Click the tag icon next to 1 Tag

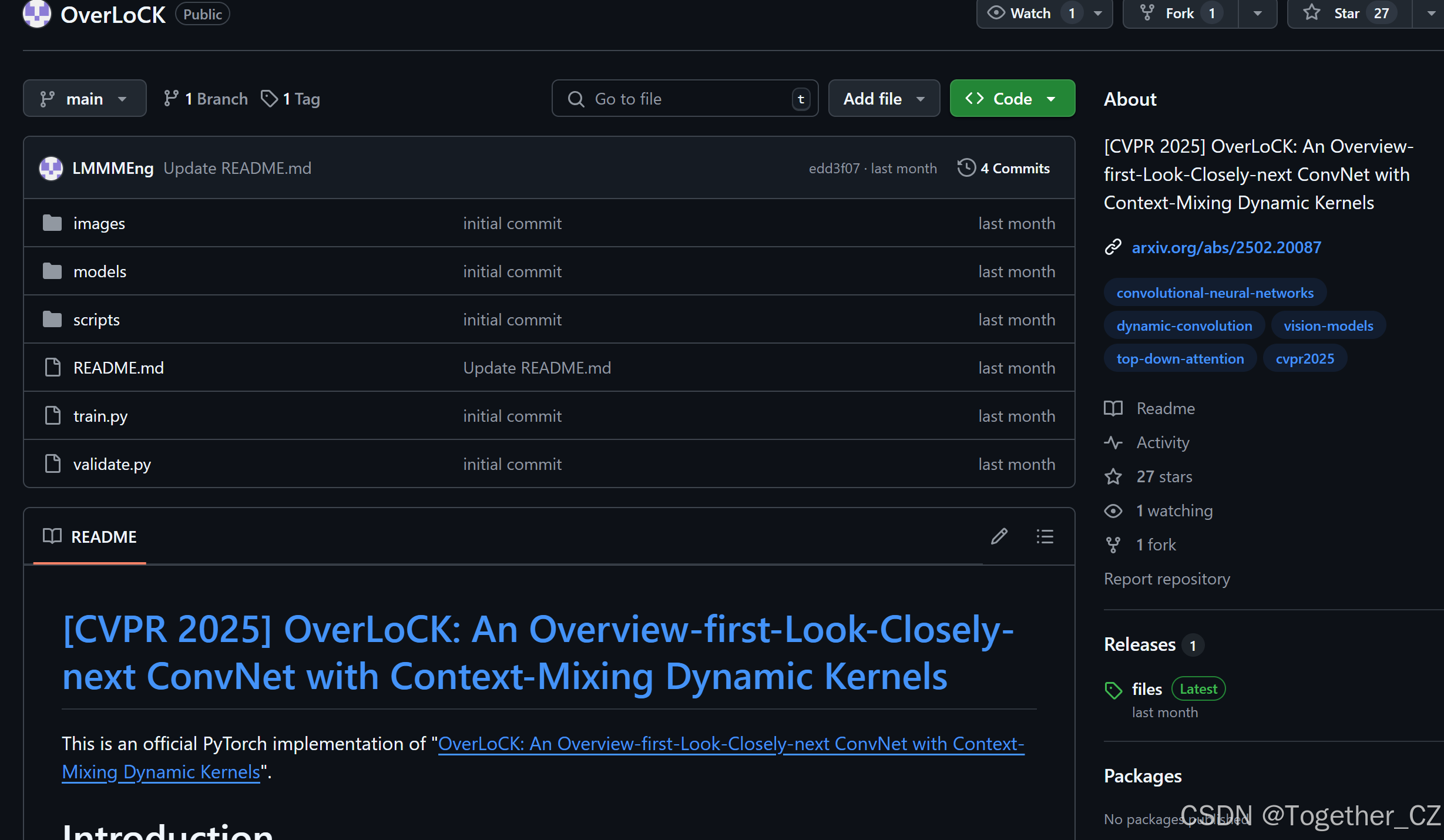click(269, 99)
